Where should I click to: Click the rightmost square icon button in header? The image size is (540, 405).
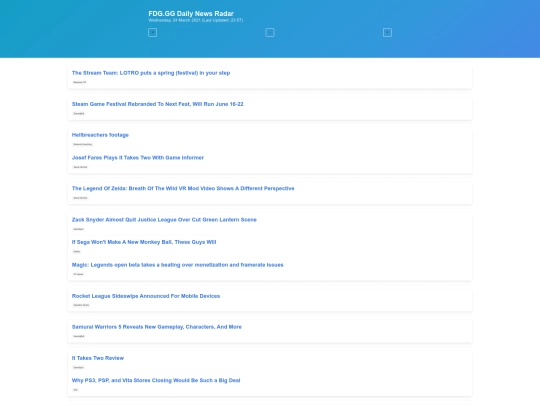pyautogui.click(x=387, y=33)
